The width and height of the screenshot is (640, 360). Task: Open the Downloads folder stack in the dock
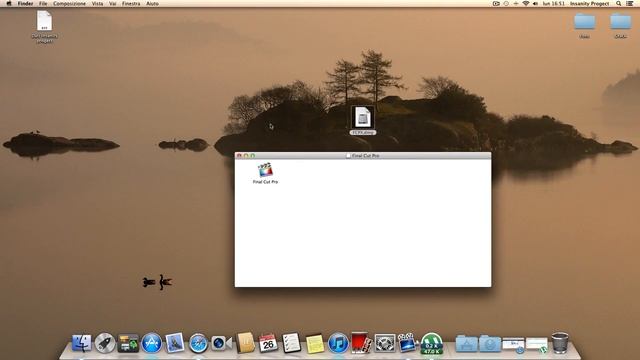click(490, 343)
